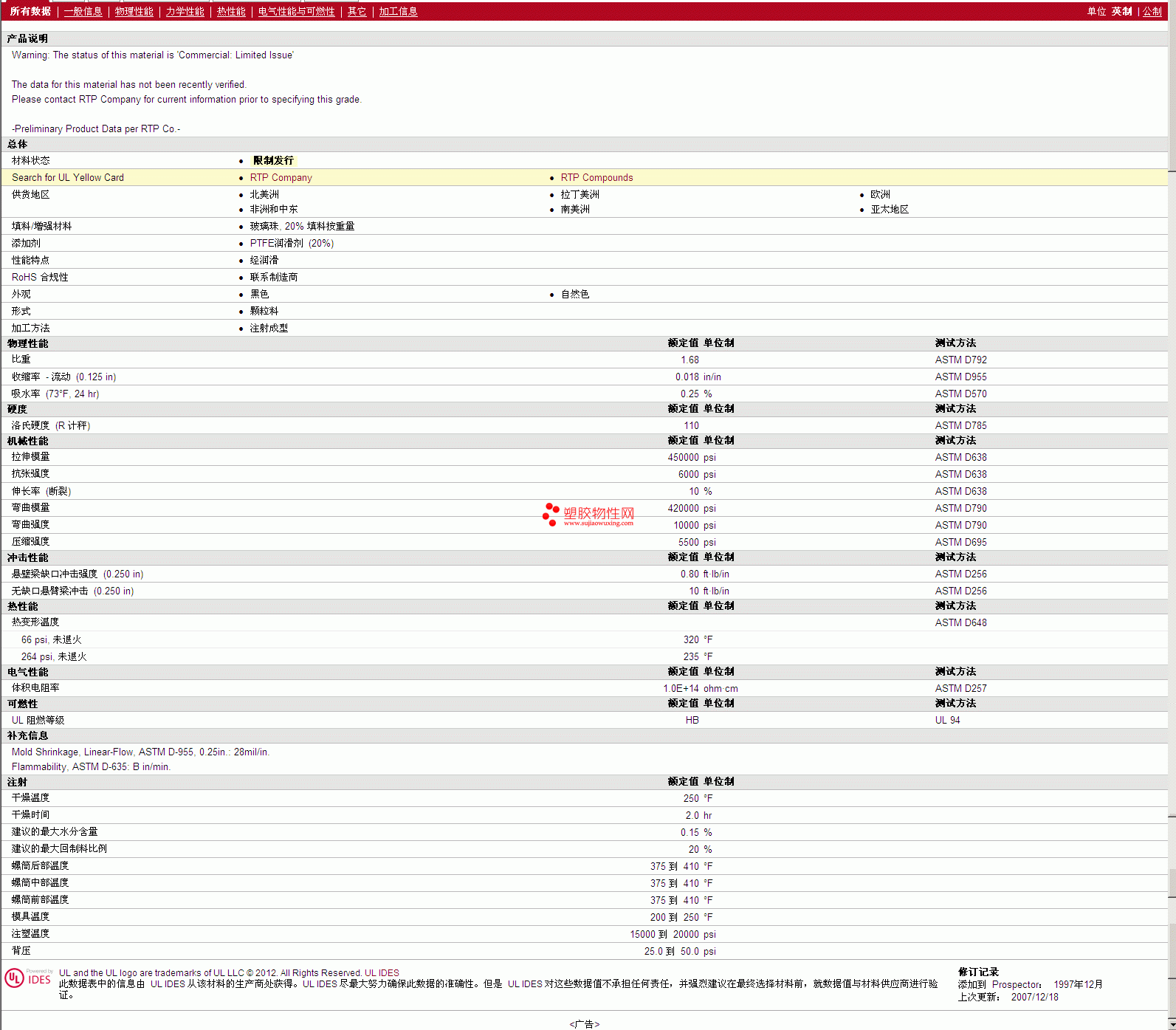The height and width of the screenshot is (1030, 1176).
Task: Select the 所有数据 tab
Action: 30,11
